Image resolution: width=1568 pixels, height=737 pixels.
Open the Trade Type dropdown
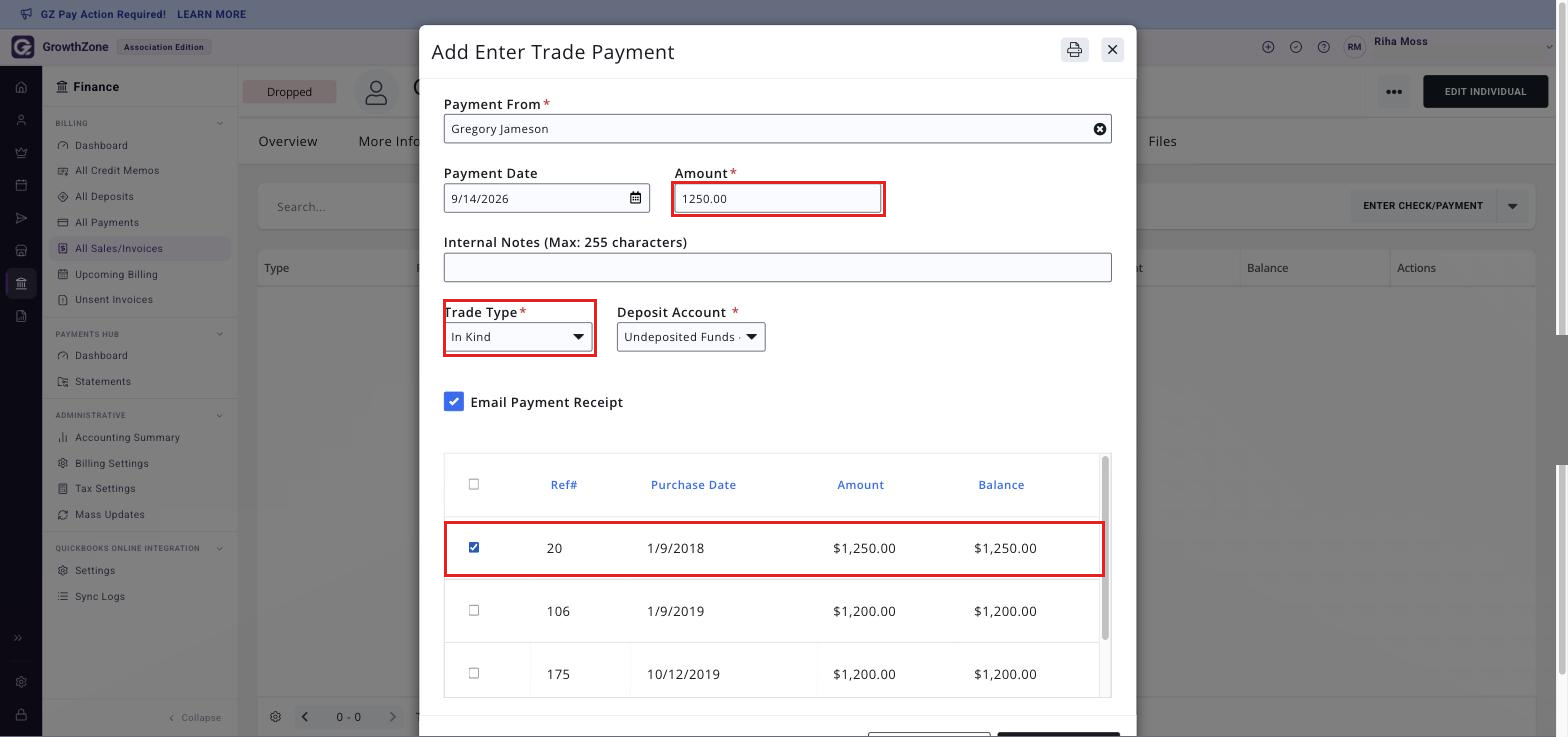[518, 337]
